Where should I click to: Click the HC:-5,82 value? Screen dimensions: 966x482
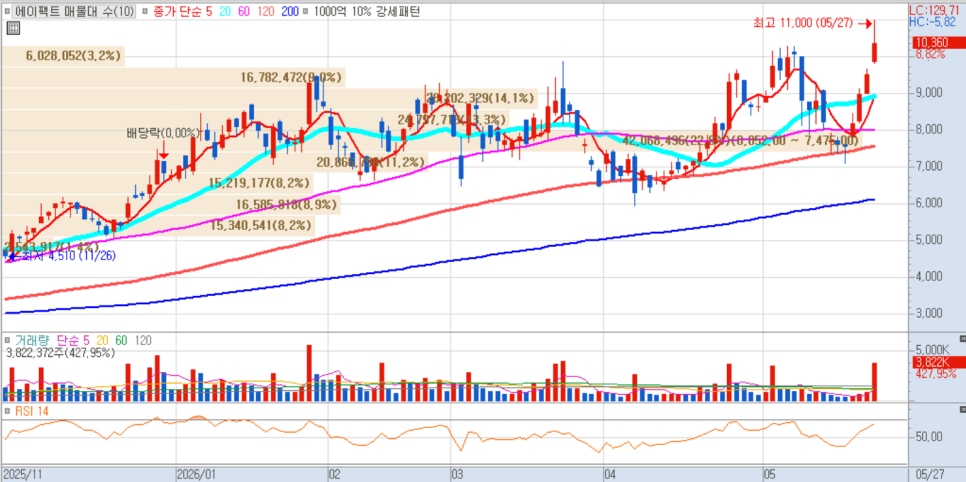pos(932,22)
